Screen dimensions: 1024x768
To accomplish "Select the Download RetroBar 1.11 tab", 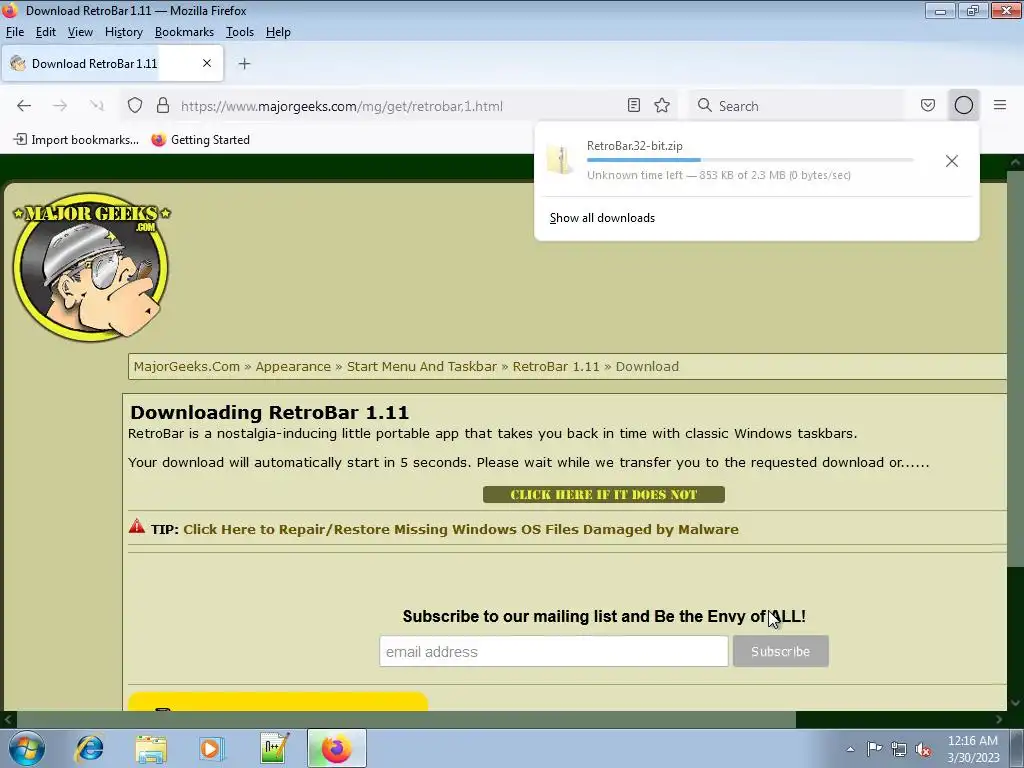I will (x=112, y=63).
